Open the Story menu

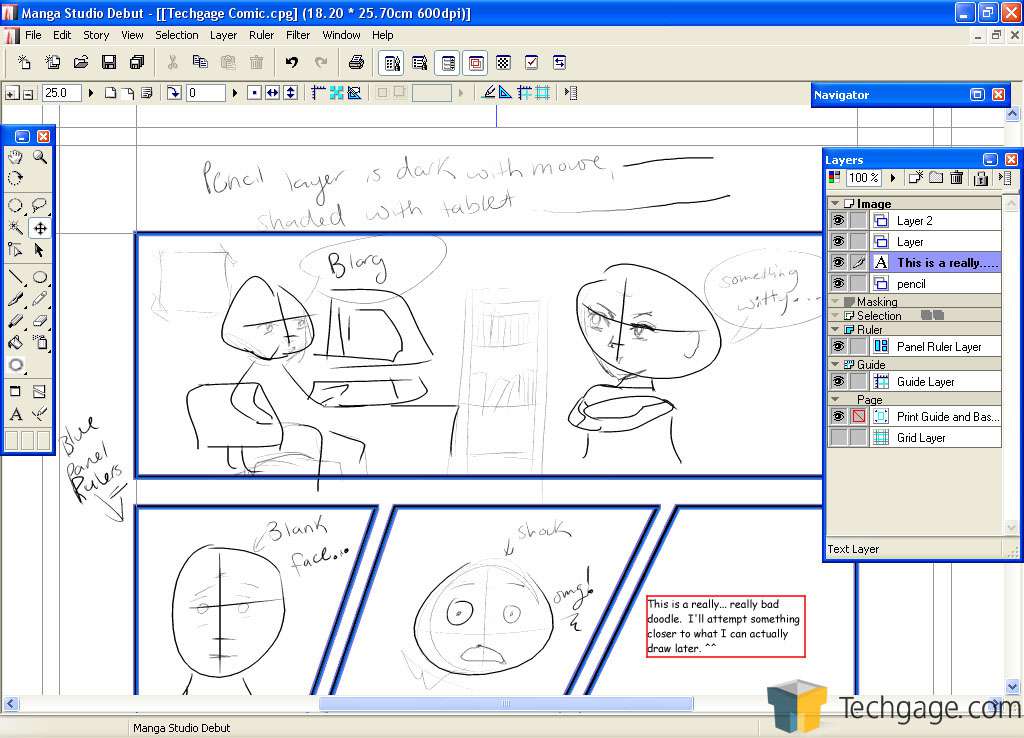pos(96,35)
